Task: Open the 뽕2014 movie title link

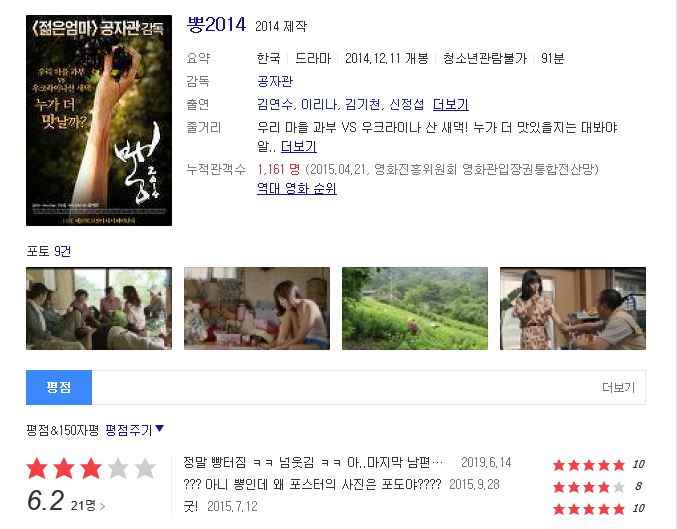Action: [x=216, y=25]
